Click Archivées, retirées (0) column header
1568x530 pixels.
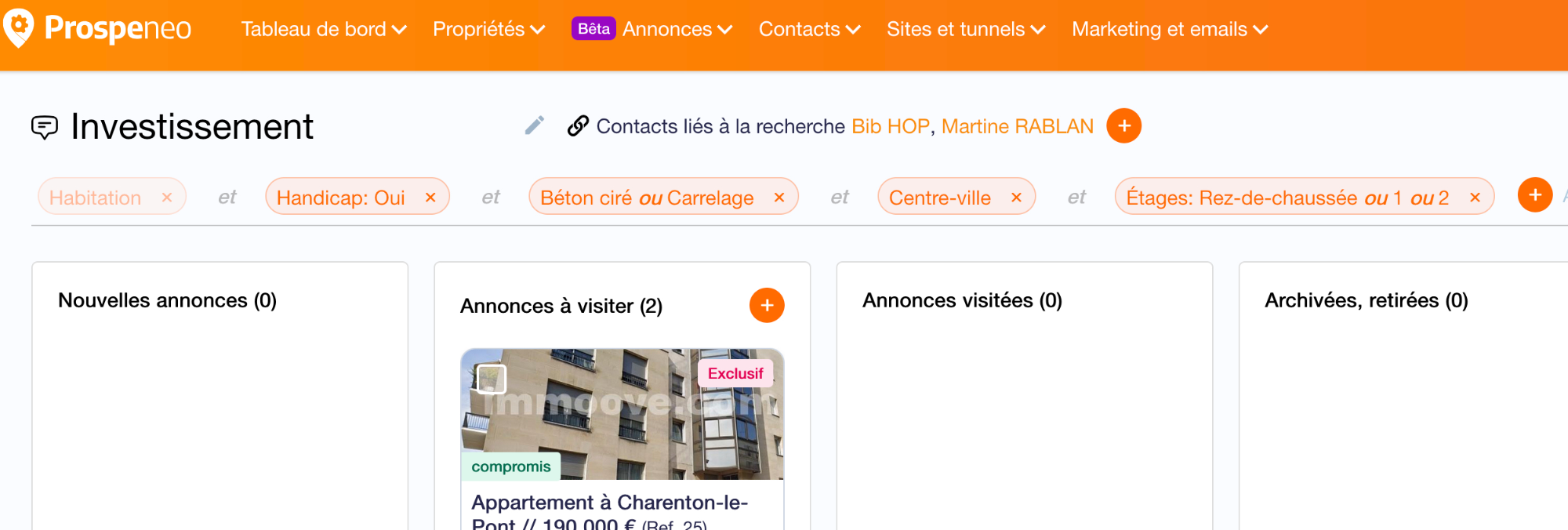1367,300
